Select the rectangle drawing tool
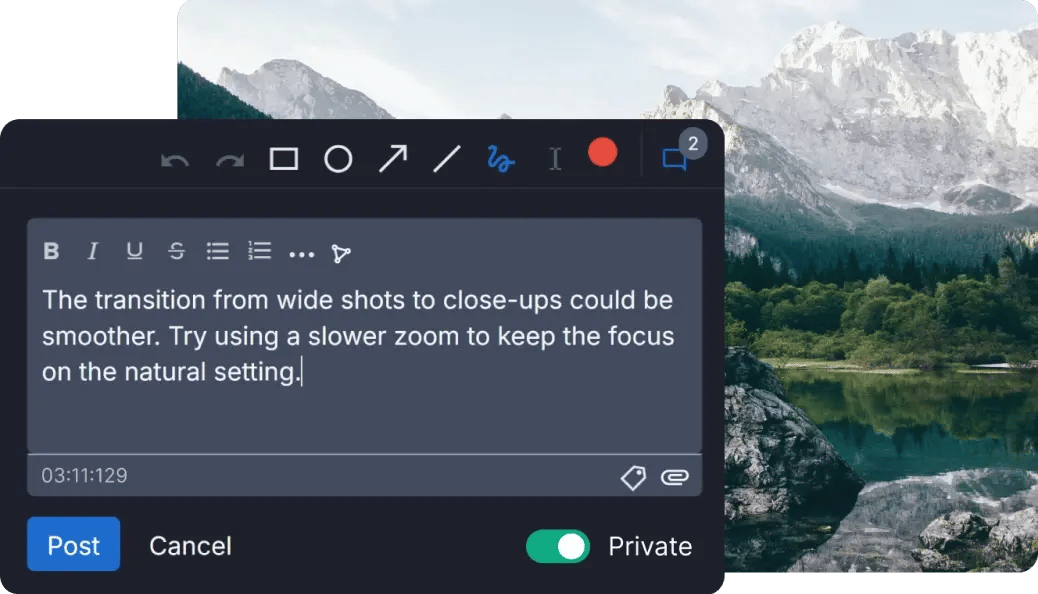The image size is (1038, 594). 284,159
